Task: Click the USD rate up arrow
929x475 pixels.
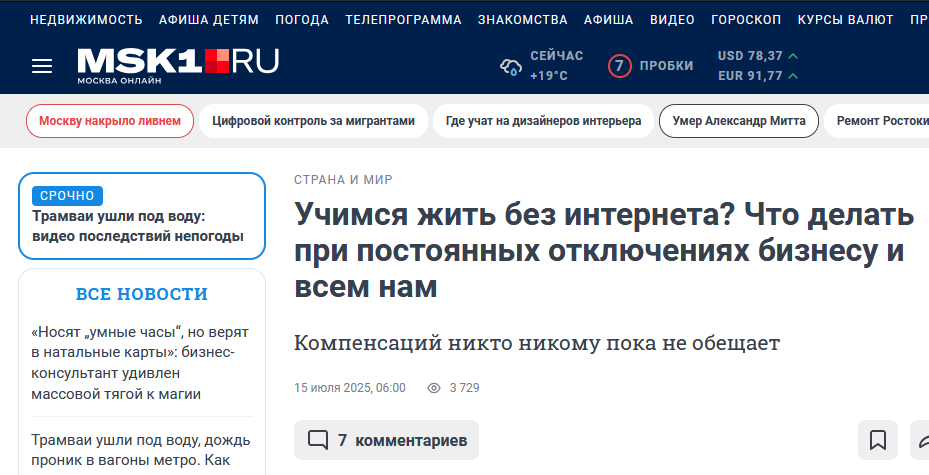Action: coord(793,56)
